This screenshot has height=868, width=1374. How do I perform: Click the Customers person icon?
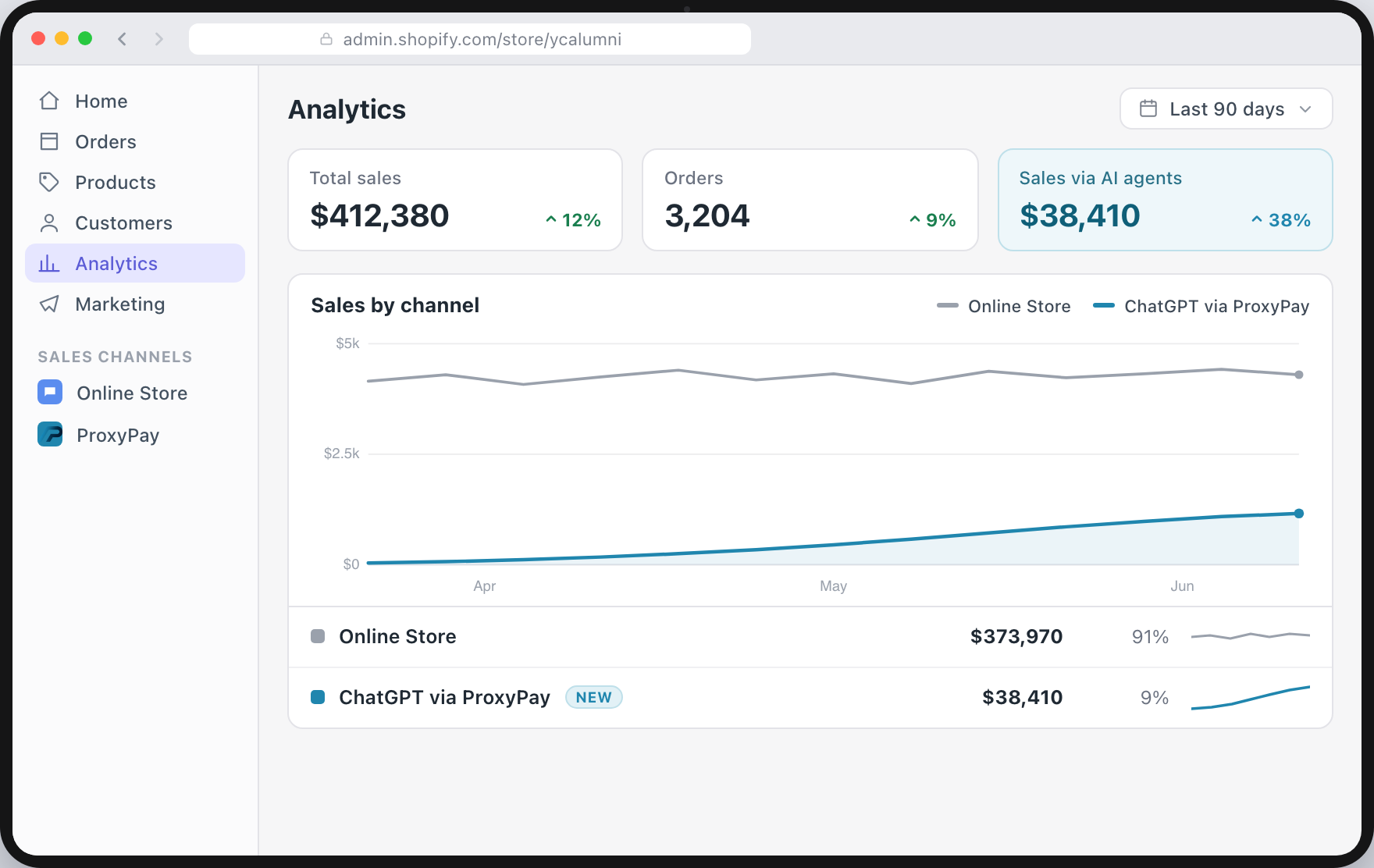(x=49, y=222)
